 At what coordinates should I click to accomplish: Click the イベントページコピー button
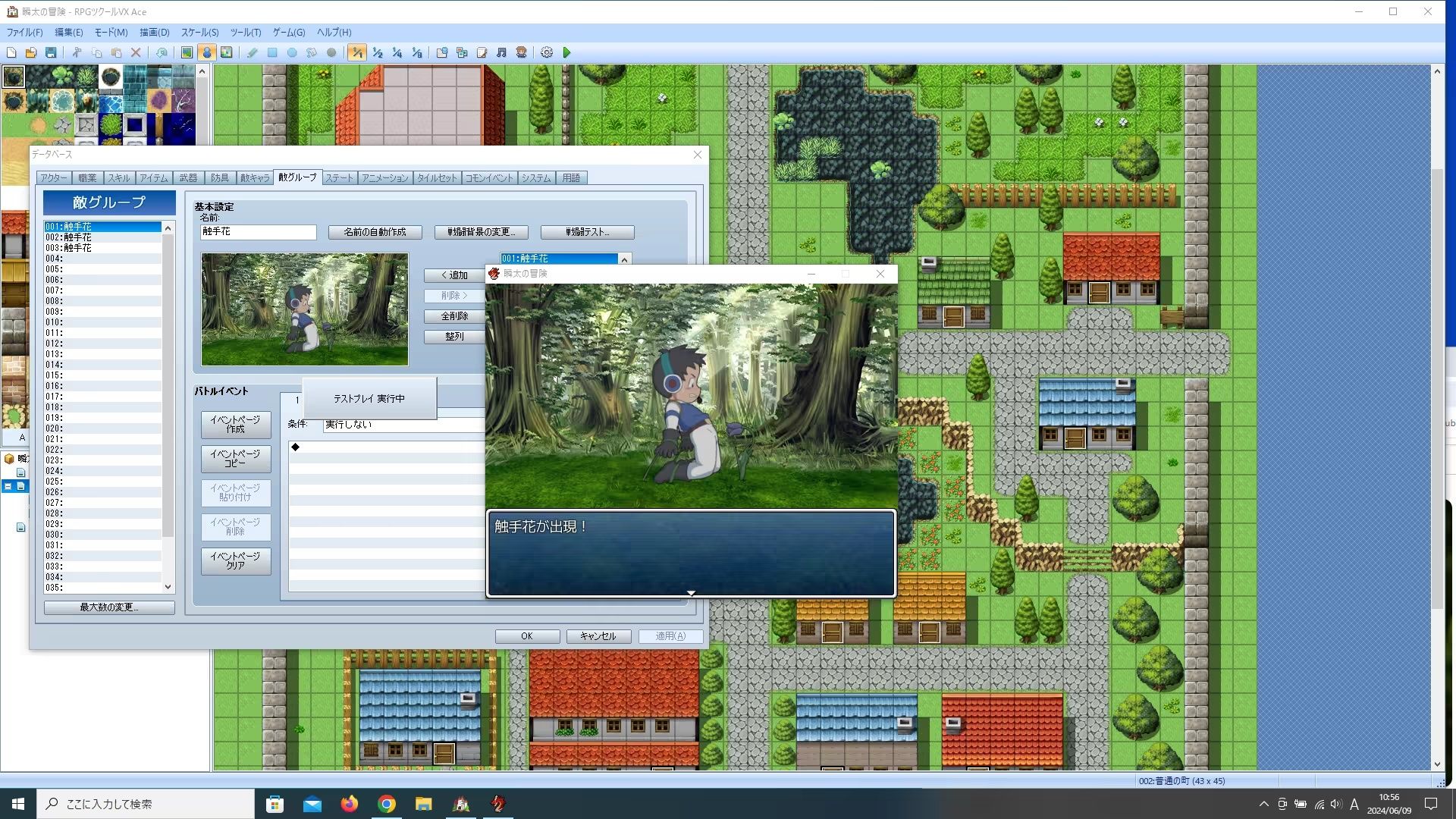pos(236,459)
